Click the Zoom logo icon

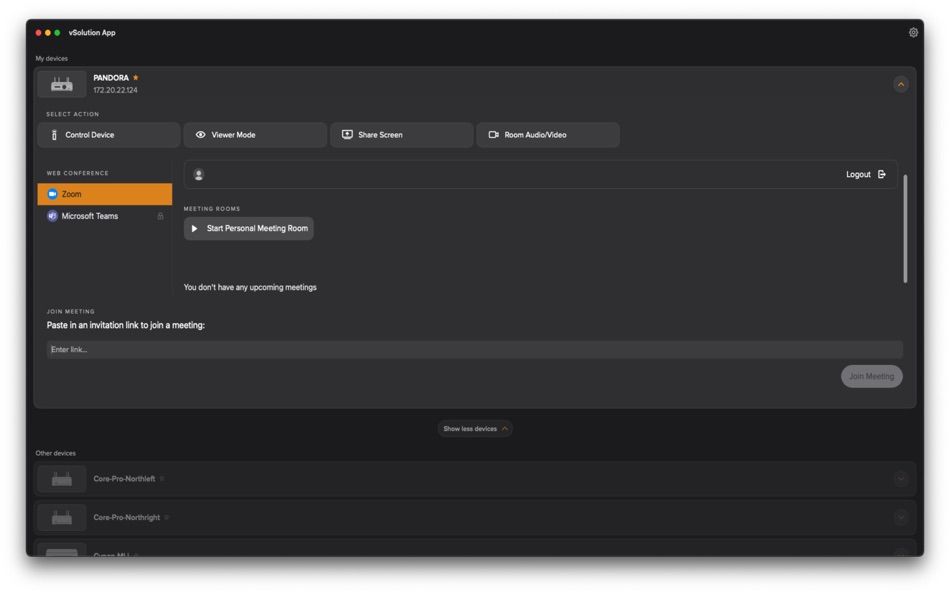point(52,194)
